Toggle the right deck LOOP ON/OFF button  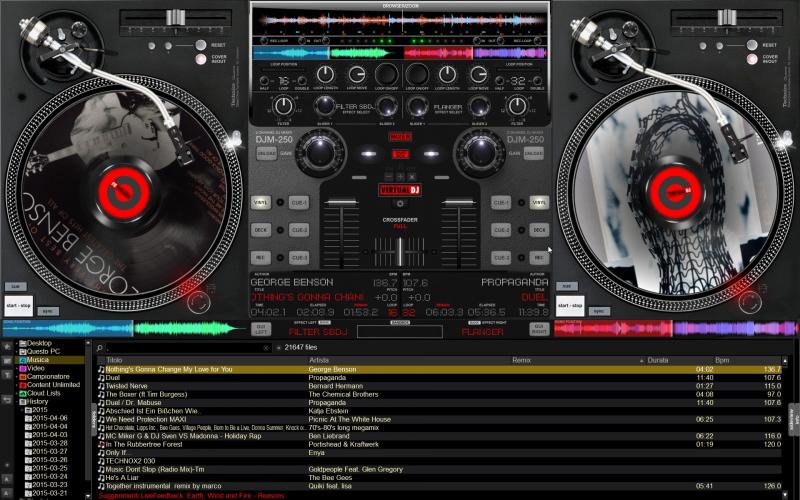coord(417,75)
